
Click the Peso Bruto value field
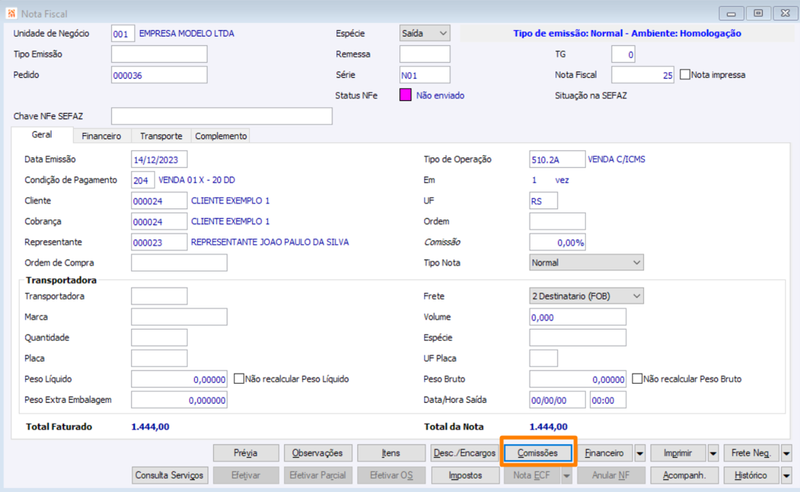578,379
